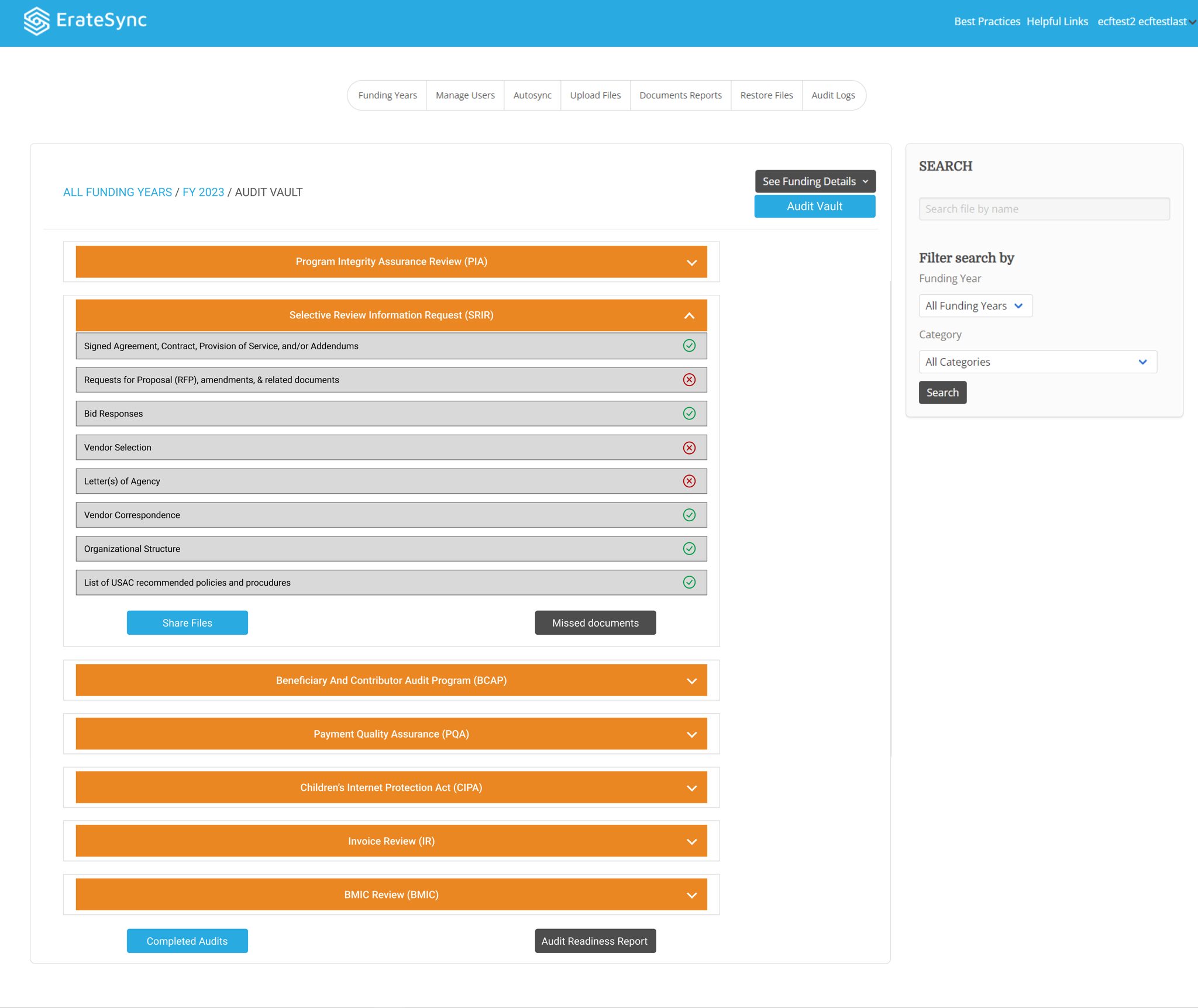The width and height of the screenshot is (1198, 1008).
Task: Open the Audit Readiness Report
Action: coord(594,941)
